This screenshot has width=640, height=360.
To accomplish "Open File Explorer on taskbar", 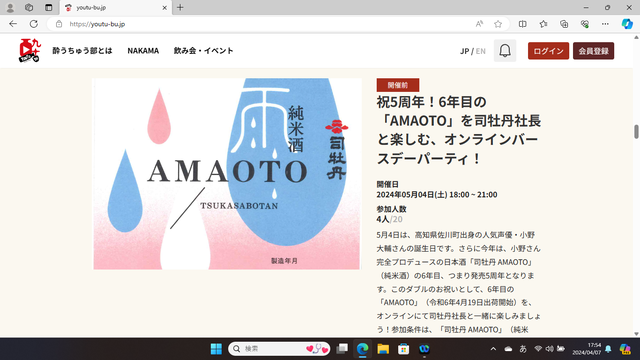I will pos(383,349).
